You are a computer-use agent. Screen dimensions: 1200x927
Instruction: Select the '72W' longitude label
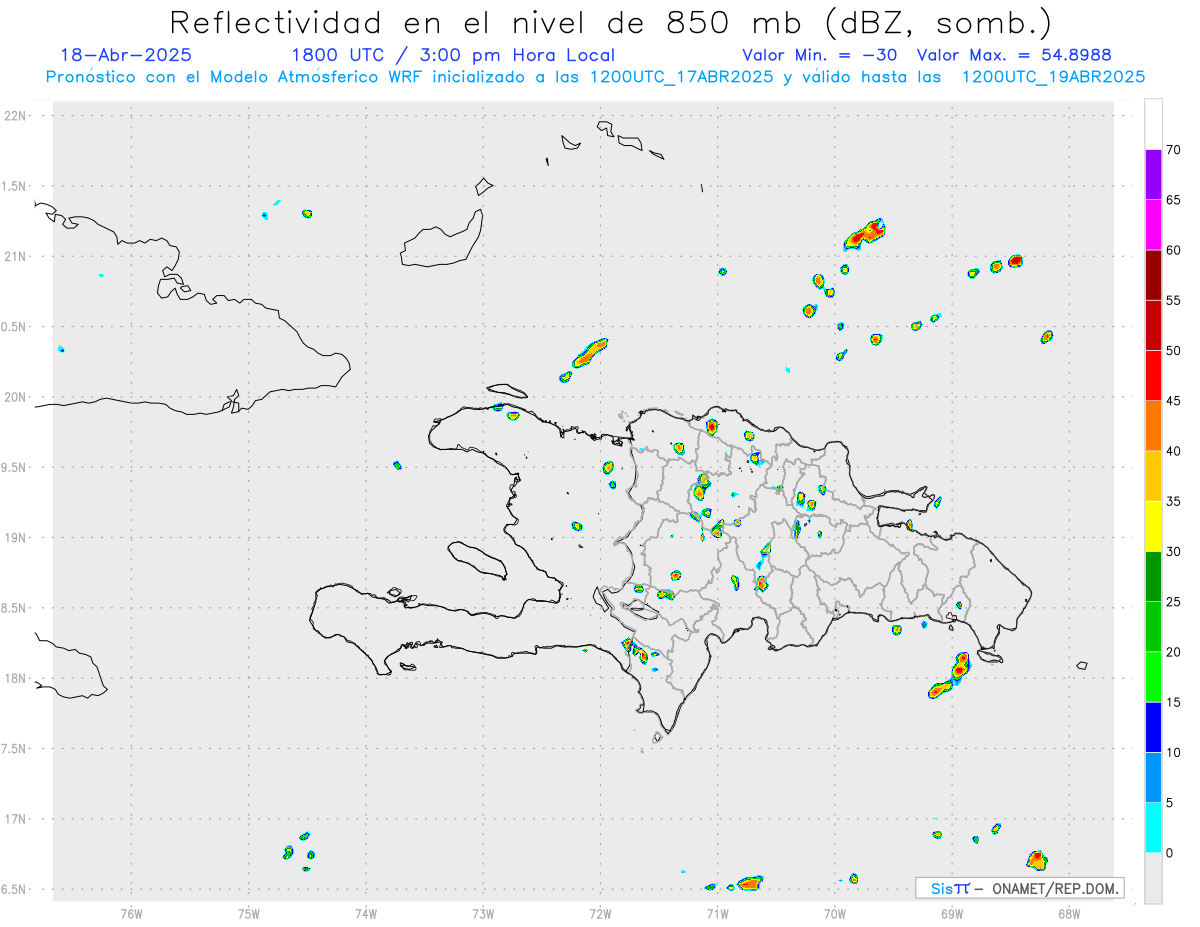coord(600,914)
